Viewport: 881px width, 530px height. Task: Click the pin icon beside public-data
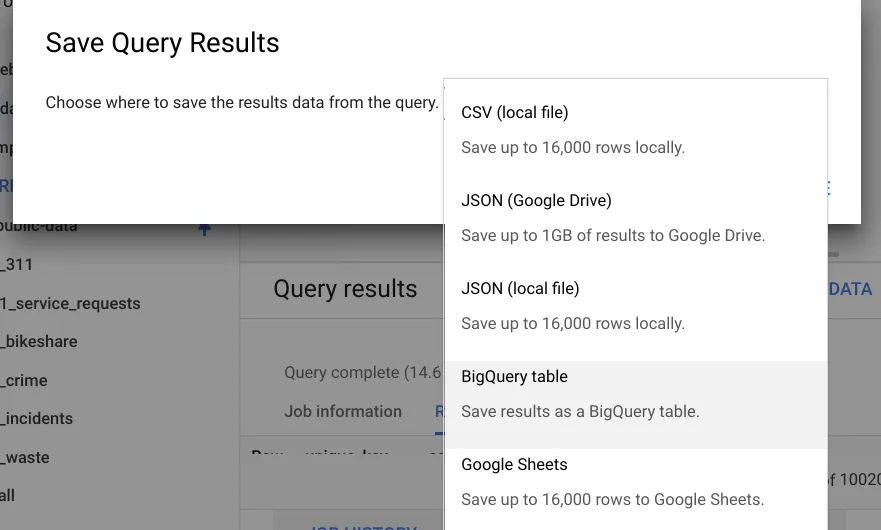205,229
